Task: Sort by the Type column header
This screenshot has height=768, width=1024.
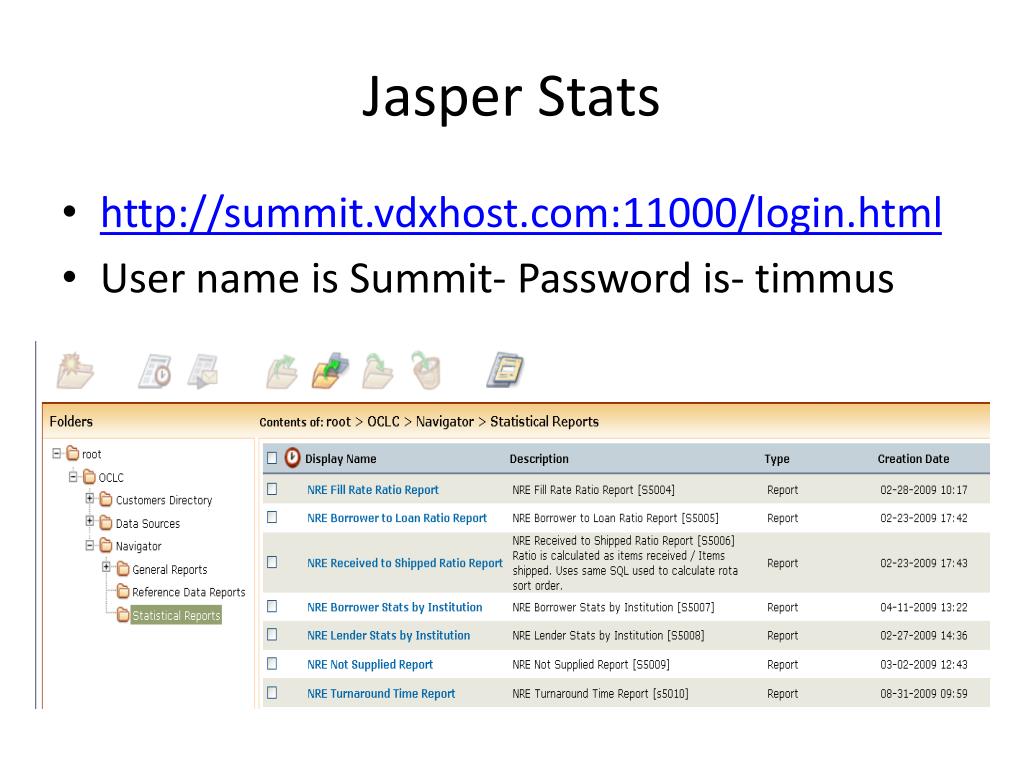Action: point(776,459)
